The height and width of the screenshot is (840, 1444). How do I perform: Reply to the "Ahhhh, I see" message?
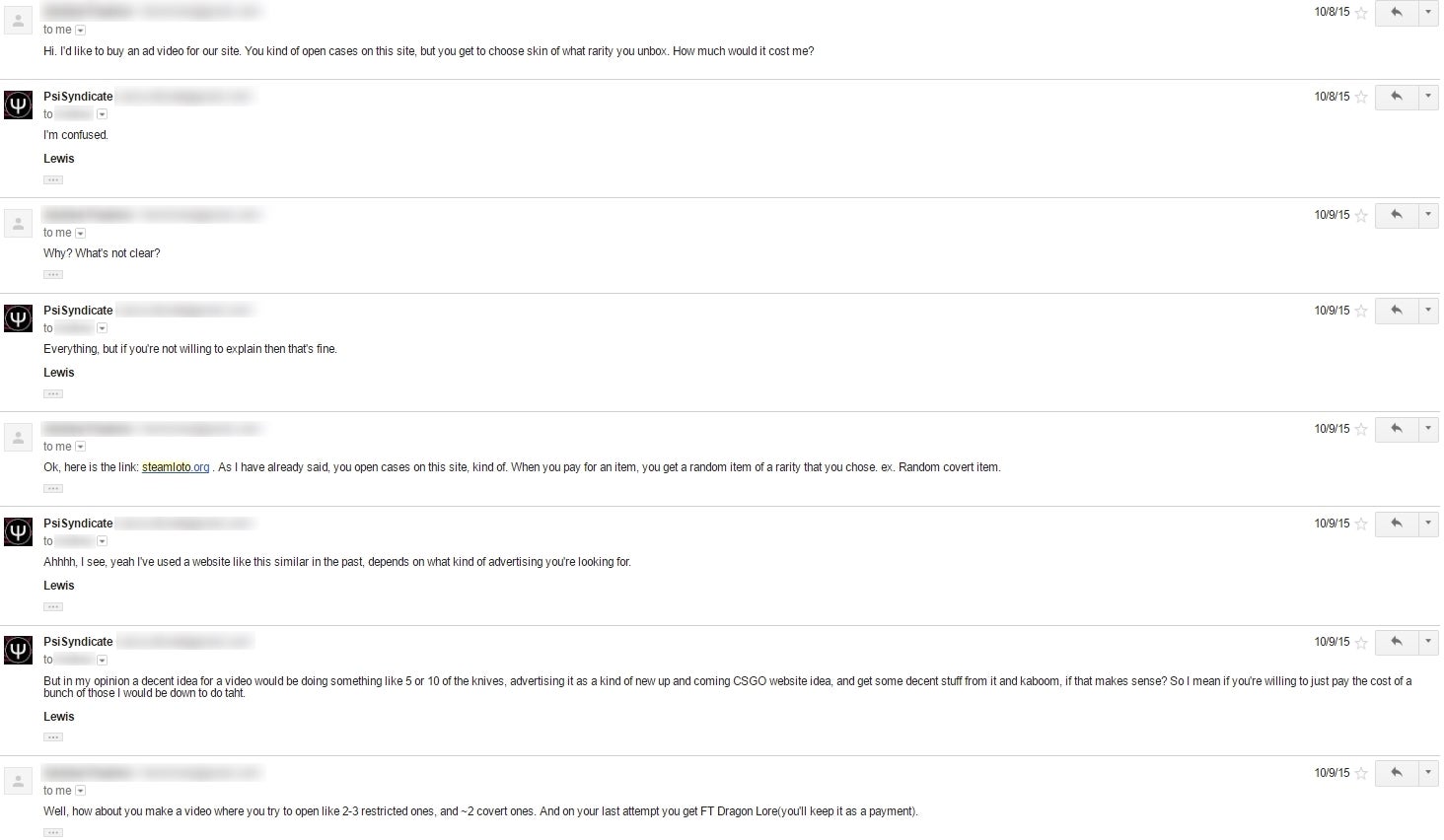click(1396, 524)
